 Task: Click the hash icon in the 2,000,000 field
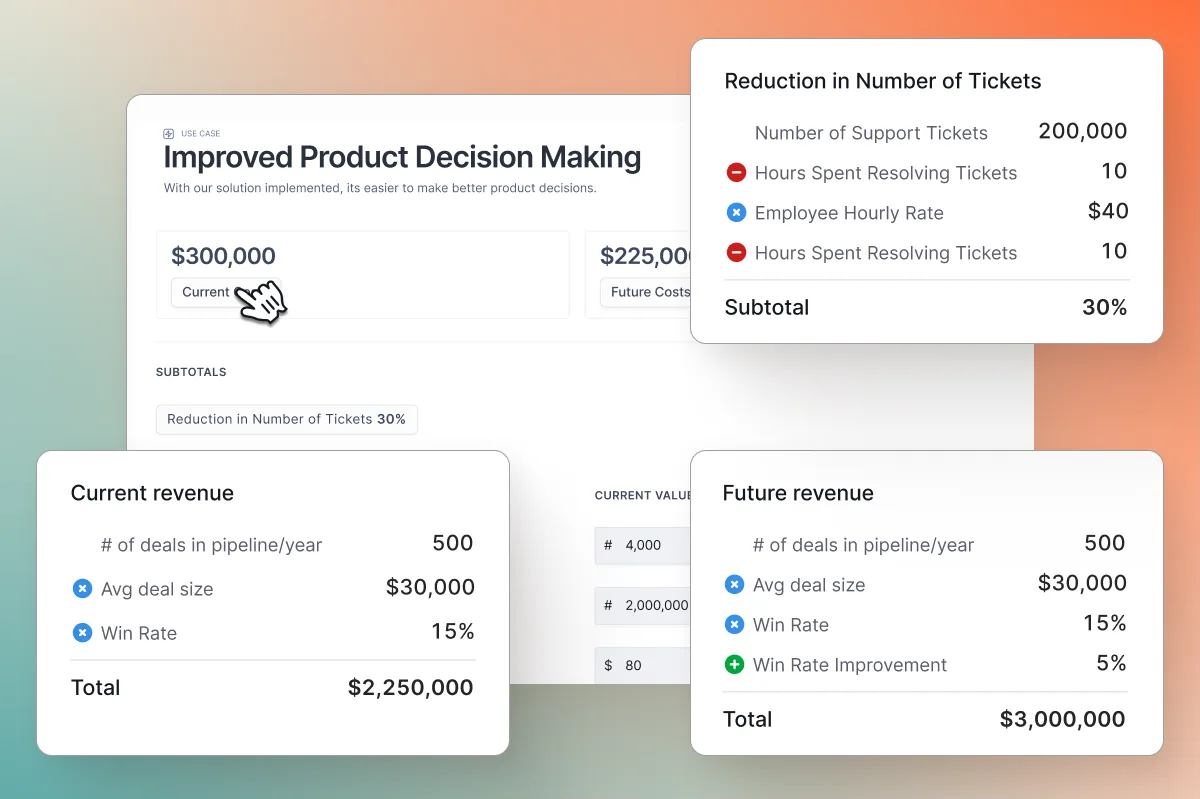608,605
